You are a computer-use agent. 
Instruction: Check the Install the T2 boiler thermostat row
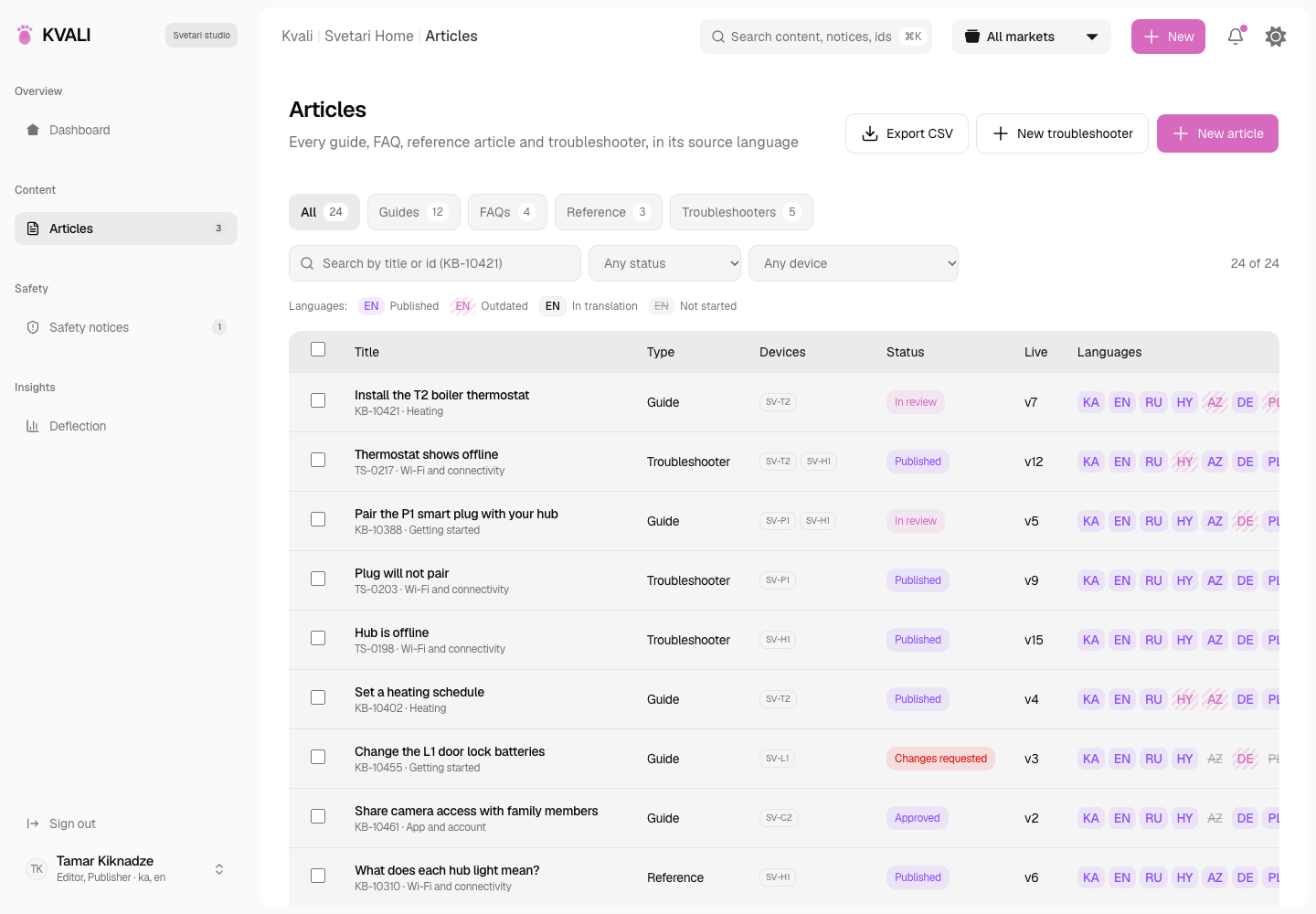[318, 400]
